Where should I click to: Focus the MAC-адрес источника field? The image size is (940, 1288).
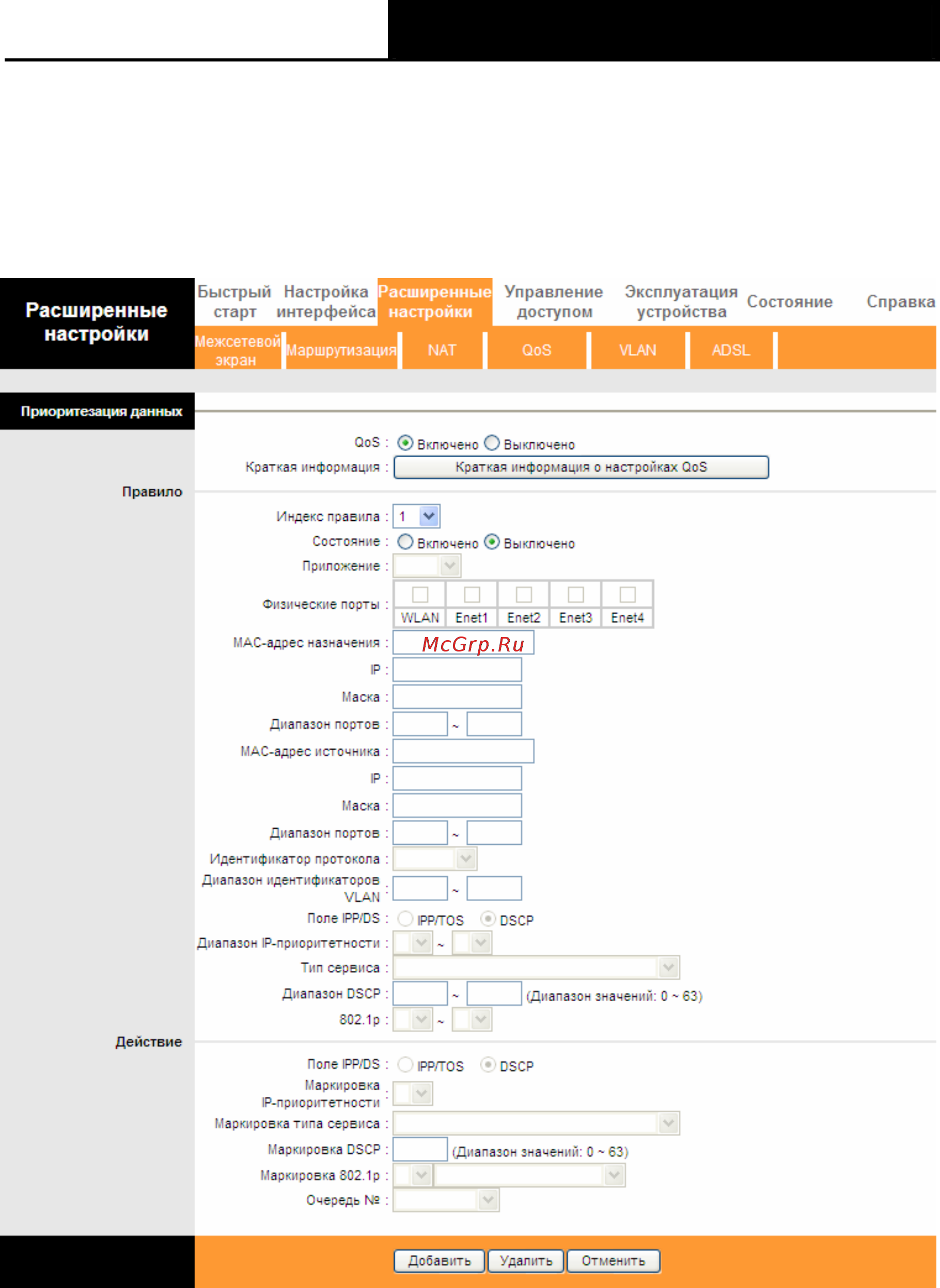point(463,751)
